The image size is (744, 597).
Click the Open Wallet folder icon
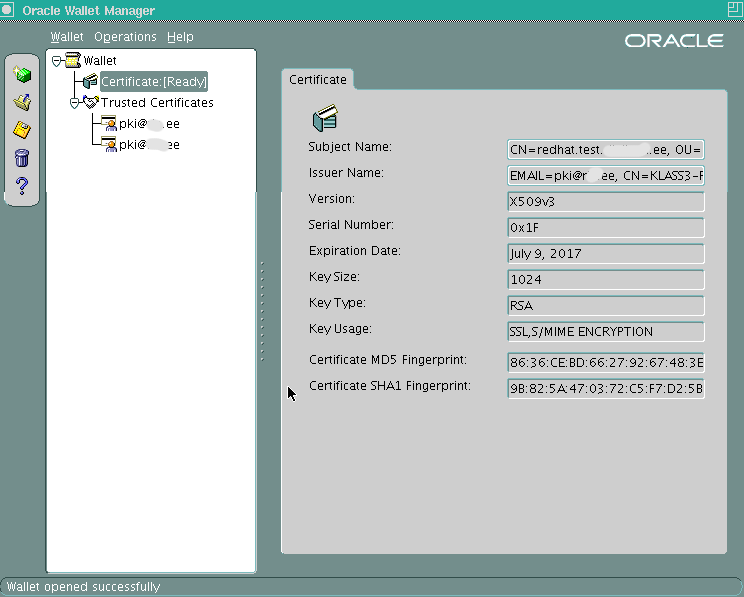point(22,102)
